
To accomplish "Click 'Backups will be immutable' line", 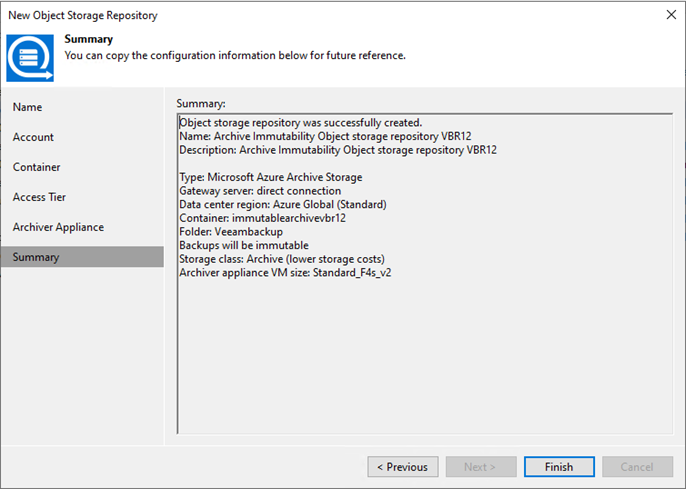I will coord(244,245).
